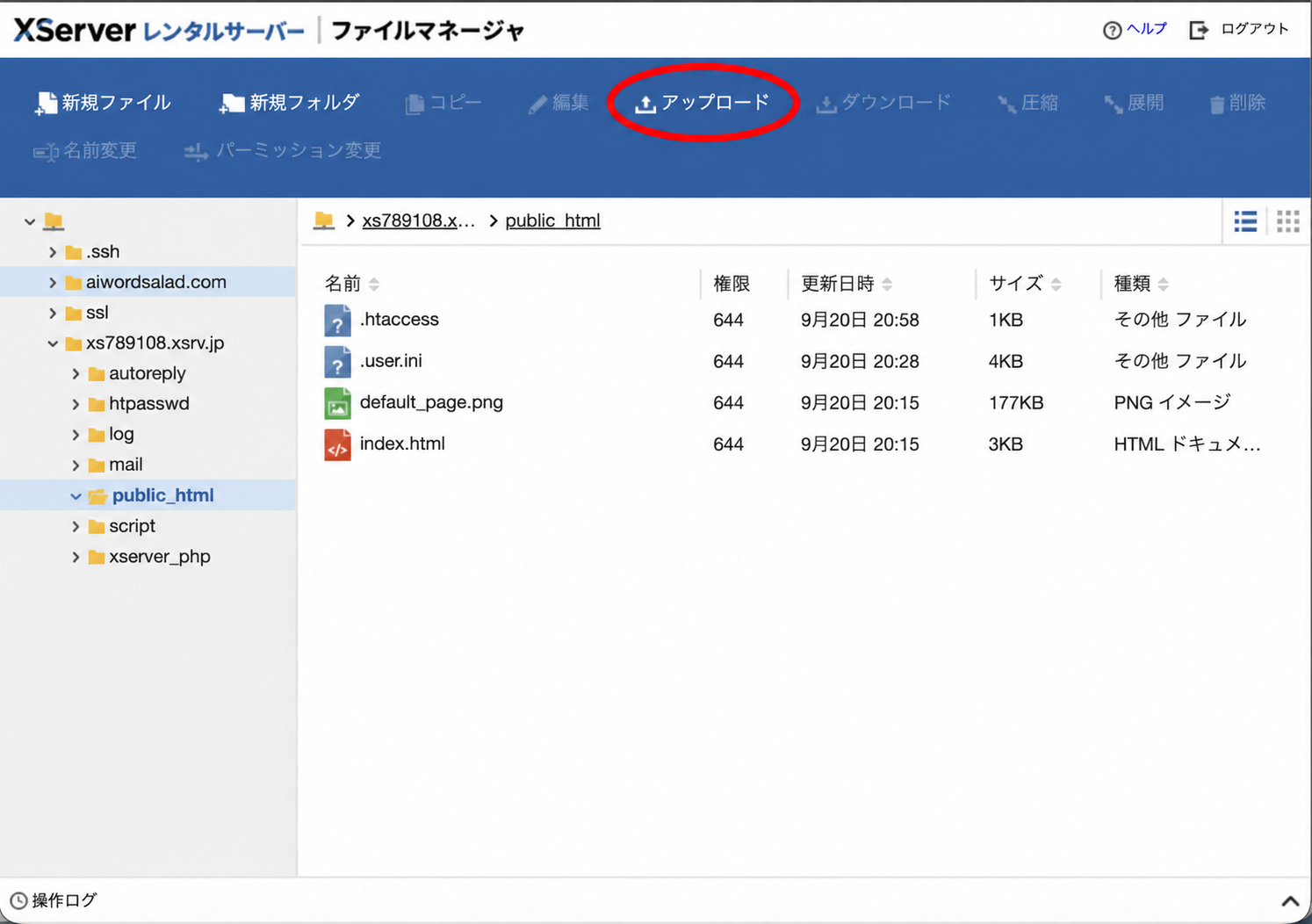Collapse the root folder tree chevron
1312x924 pixels.
tap(30, 221)
